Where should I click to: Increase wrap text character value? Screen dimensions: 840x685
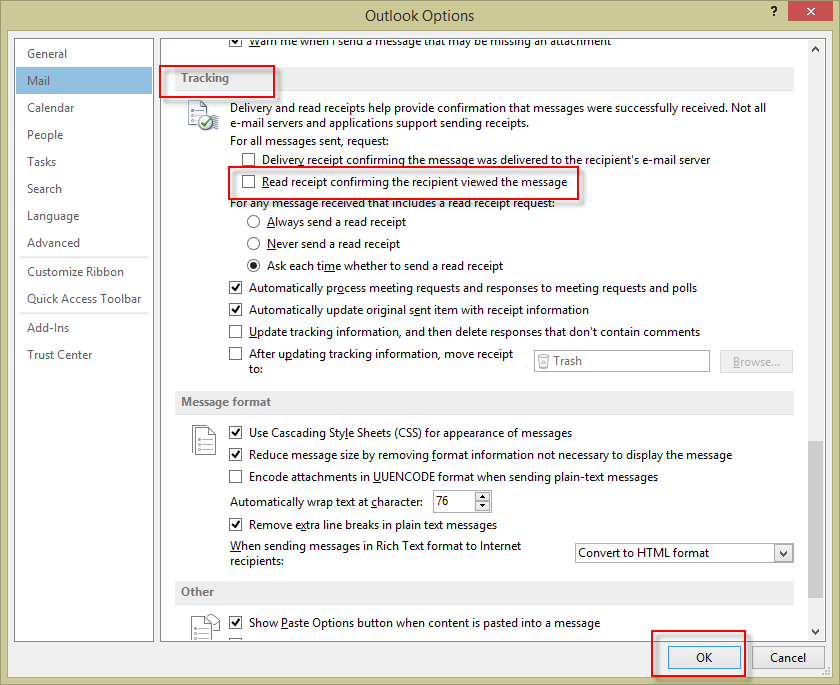tap(482, 496)
